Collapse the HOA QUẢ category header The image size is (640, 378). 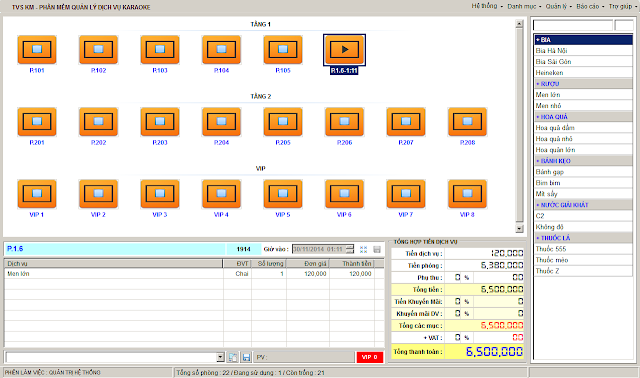tap(583, 117)
